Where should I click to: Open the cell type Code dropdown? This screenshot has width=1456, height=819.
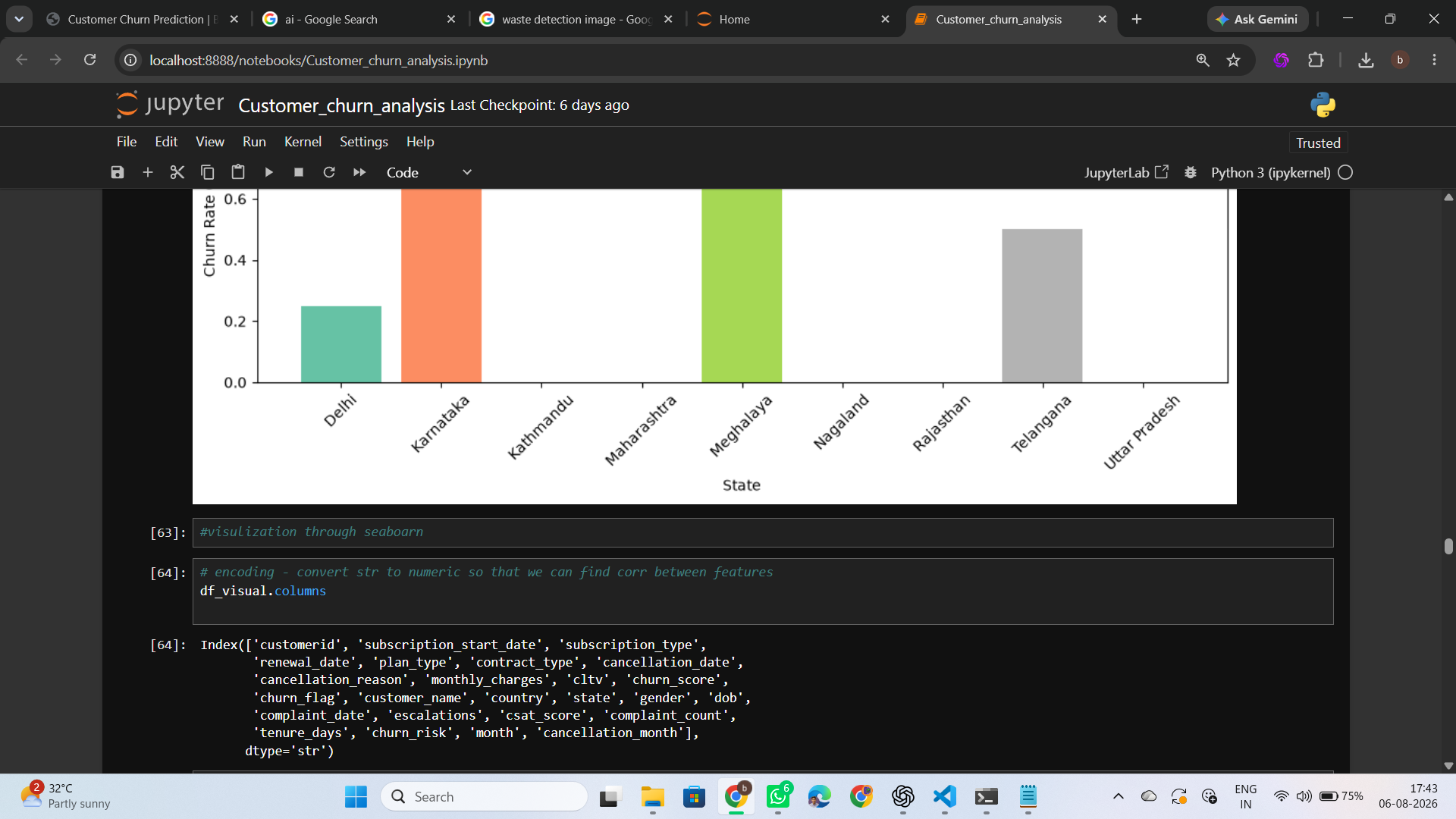(x=429, y=172)
